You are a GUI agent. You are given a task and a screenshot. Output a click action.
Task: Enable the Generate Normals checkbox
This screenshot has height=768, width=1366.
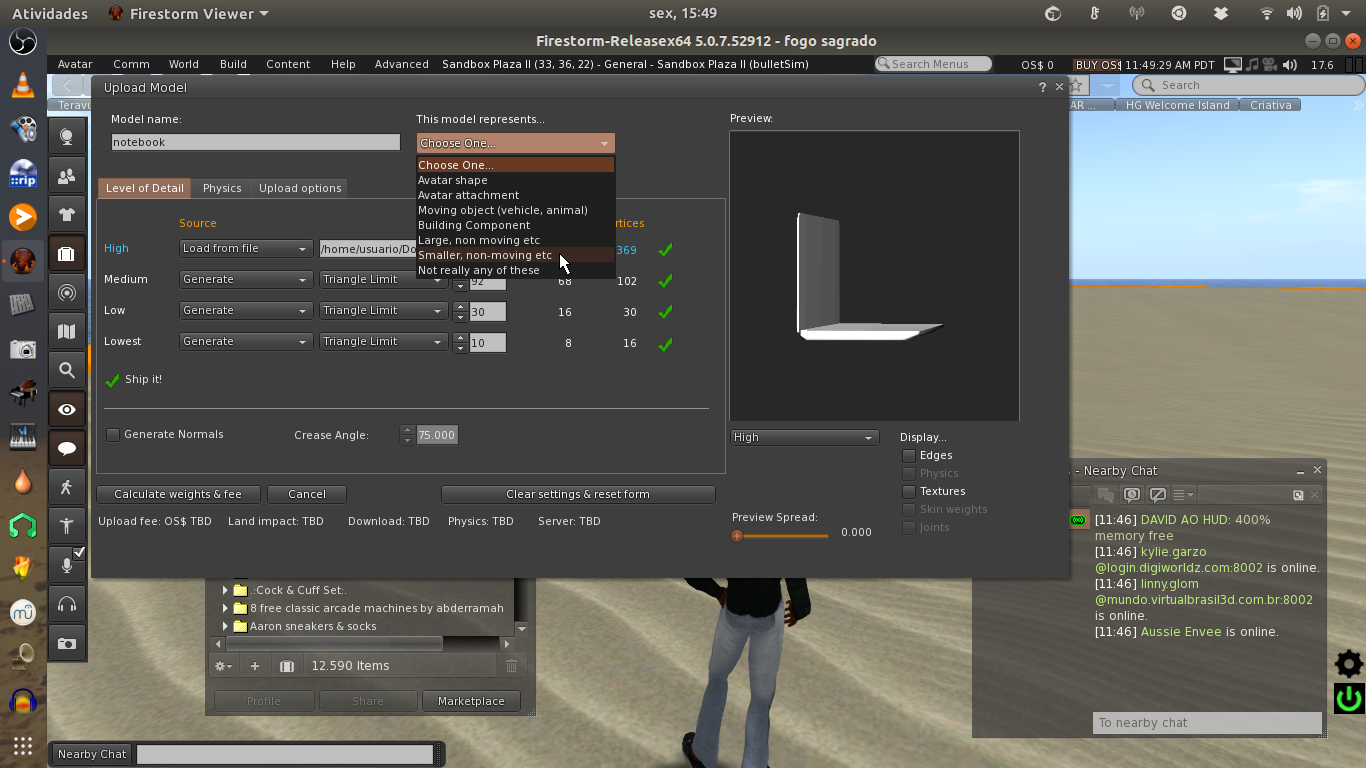tap(113, 434)
